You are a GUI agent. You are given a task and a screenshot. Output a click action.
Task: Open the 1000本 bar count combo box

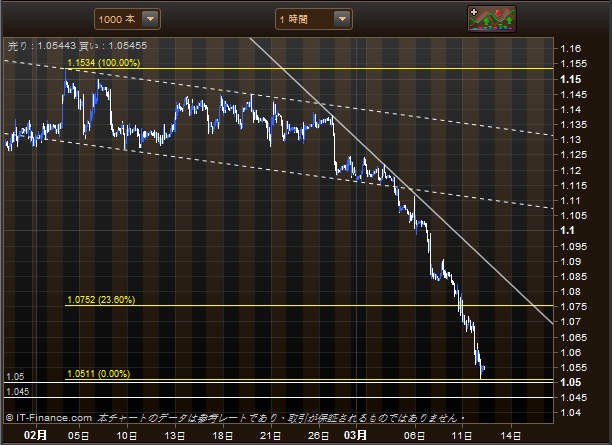(127, 19)
